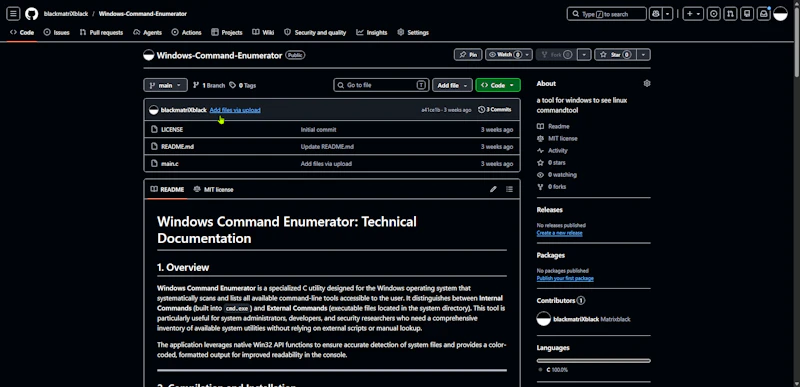The height and width of the screenshot is (387, 800).
Task: Open the LICENSE file
Action: 172,130
